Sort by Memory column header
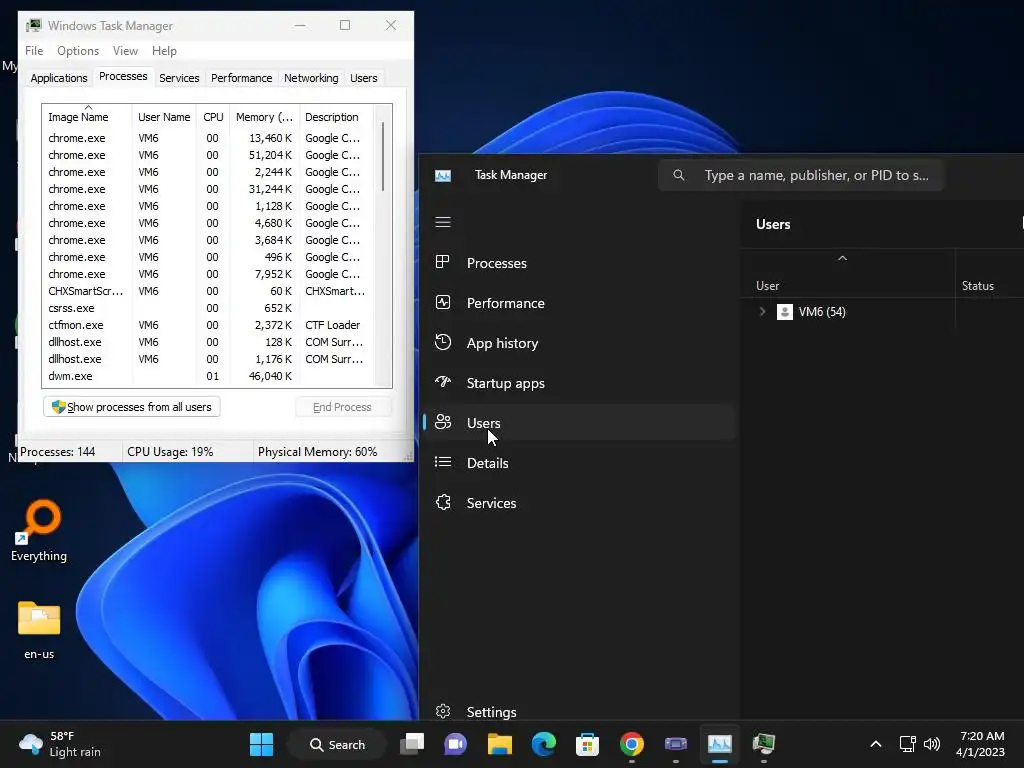Image resolution: width=1024 pixels, height=768 pixels. click(x=264, y=117)
